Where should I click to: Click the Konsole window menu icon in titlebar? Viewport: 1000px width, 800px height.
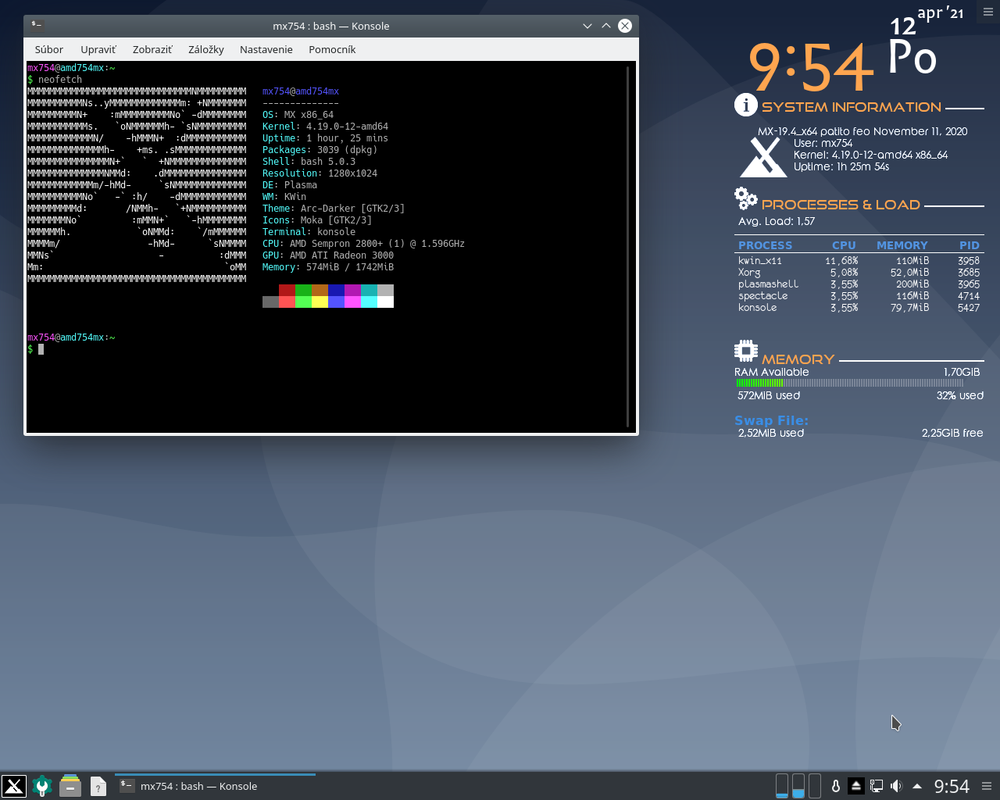coord(37,25)
